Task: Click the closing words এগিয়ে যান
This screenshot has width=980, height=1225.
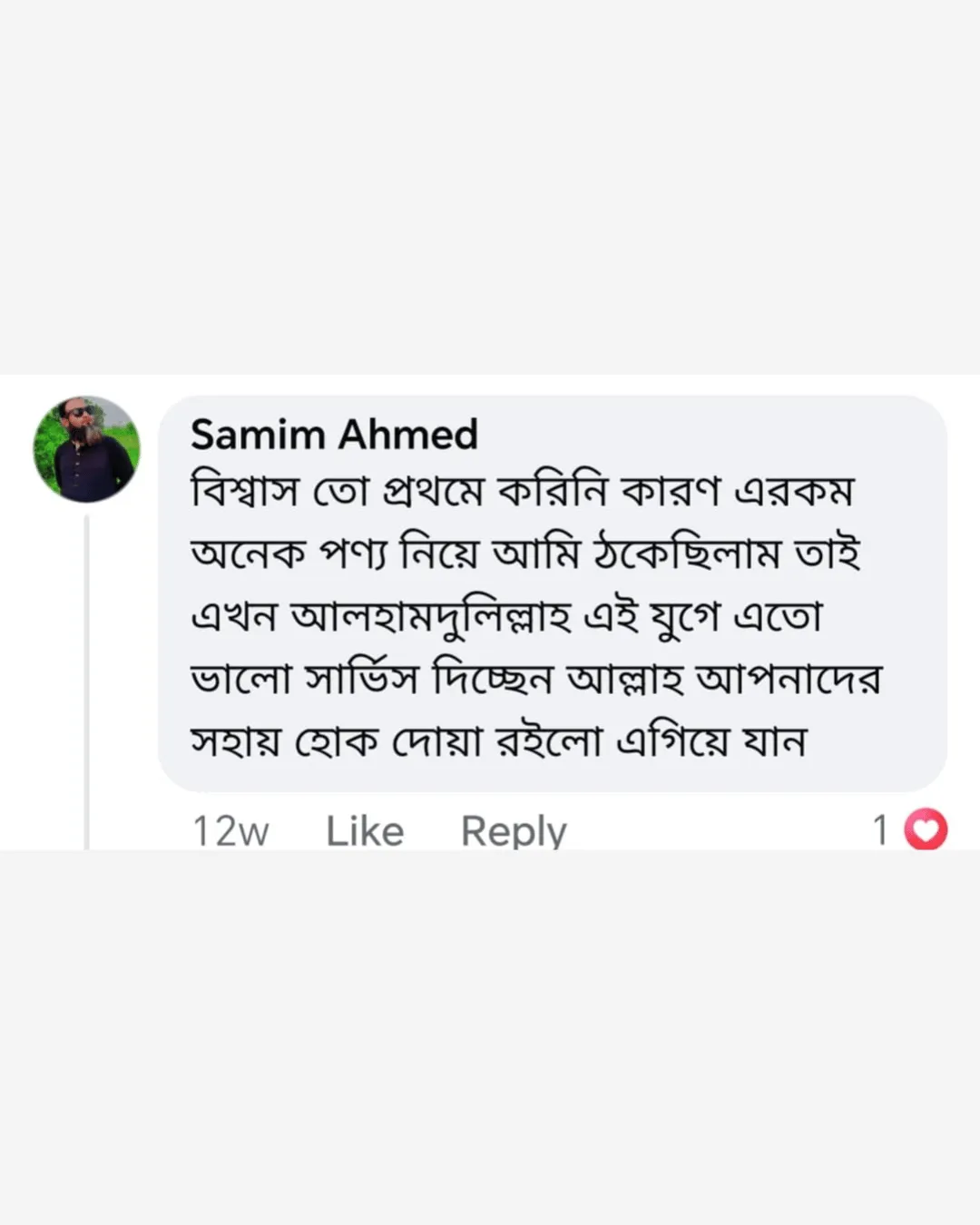Action: tap(711, 741)
